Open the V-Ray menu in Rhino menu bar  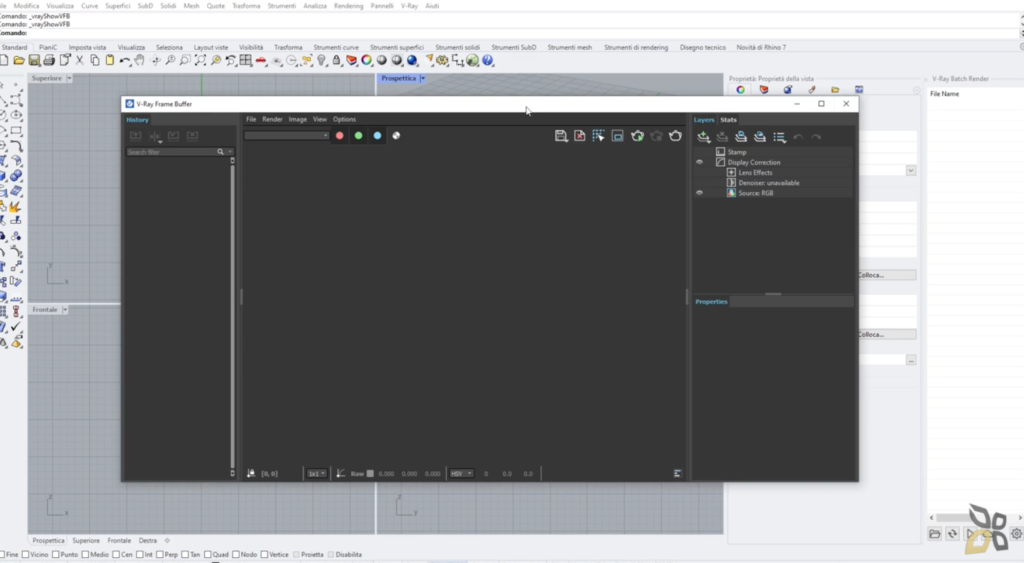tap(409, 6)
